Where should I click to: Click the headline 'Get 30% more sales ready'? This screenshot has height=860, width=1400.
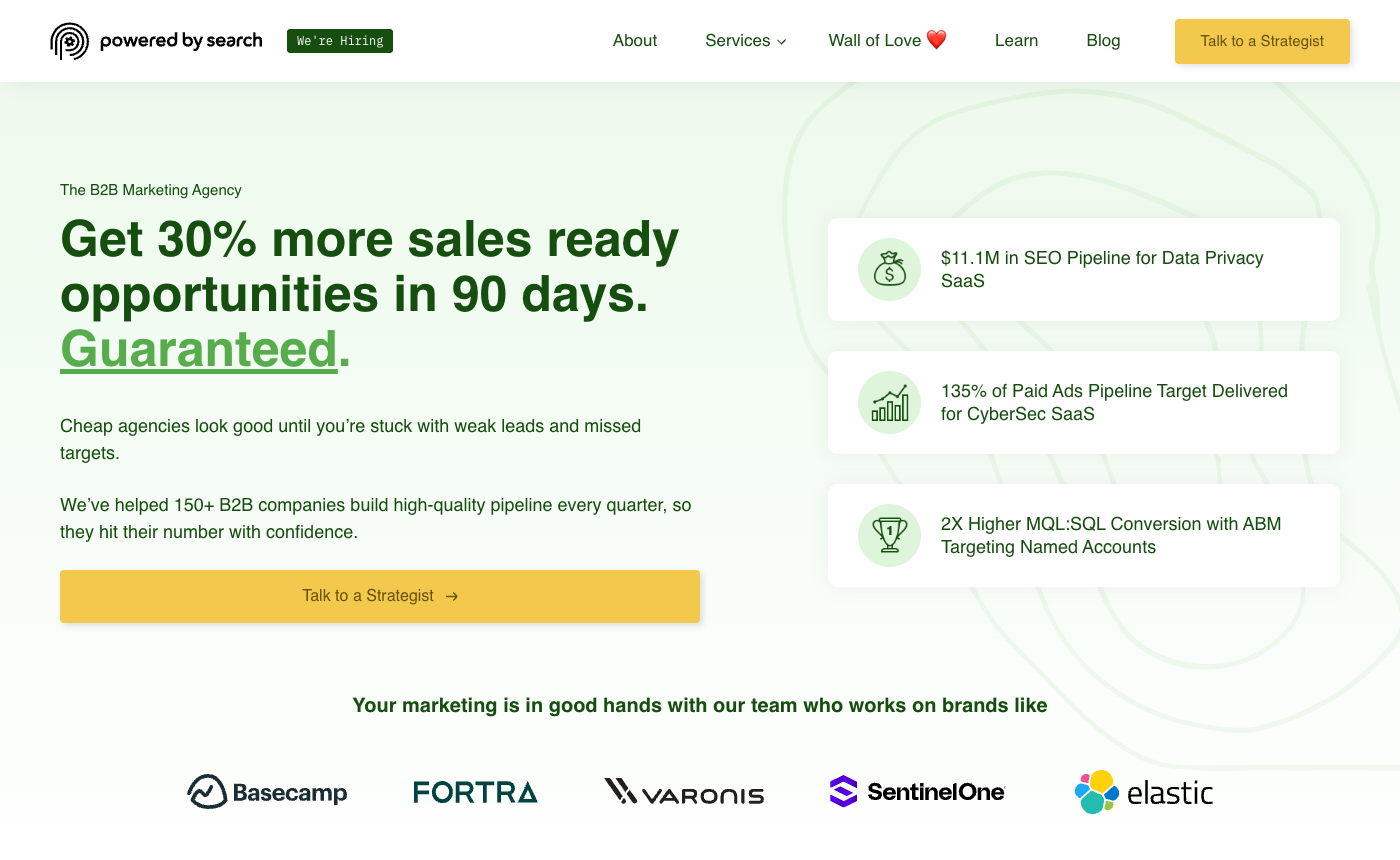370,239
